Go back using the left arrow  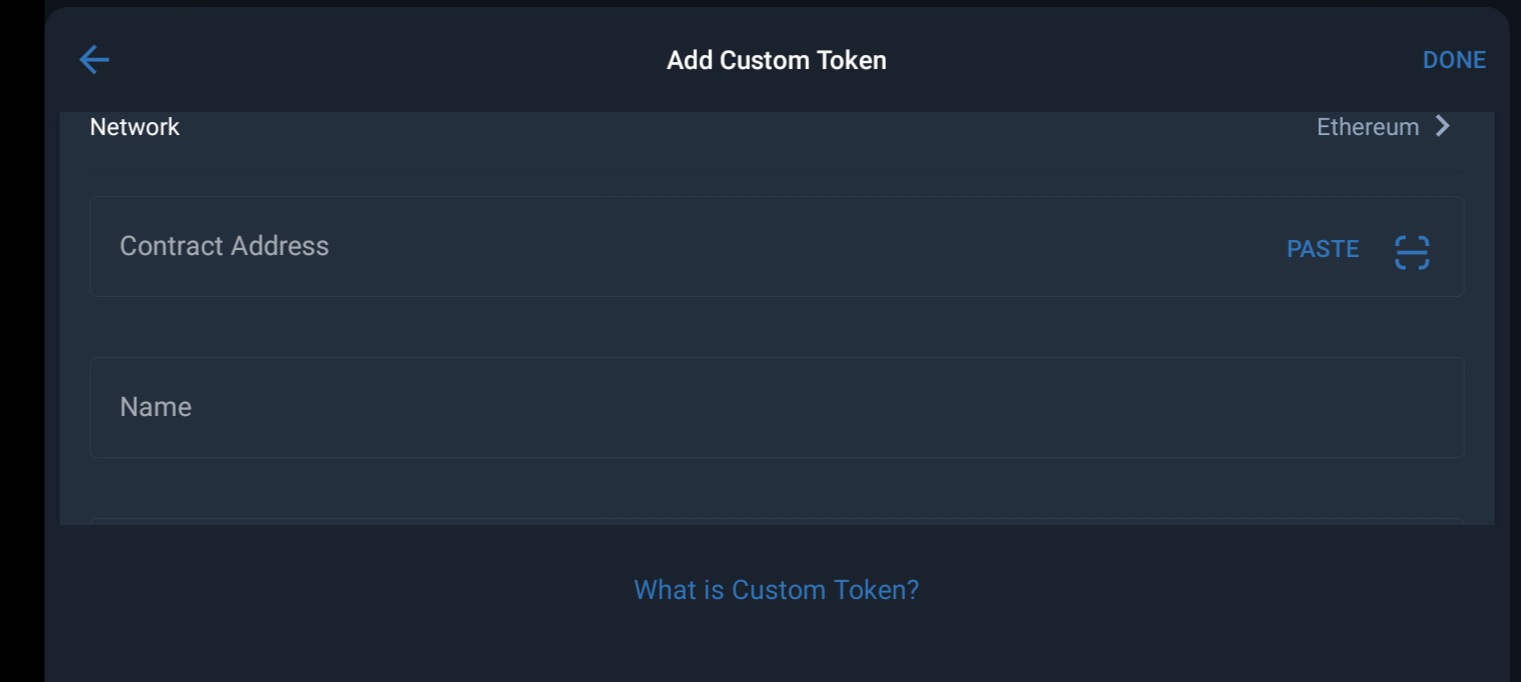94,60
